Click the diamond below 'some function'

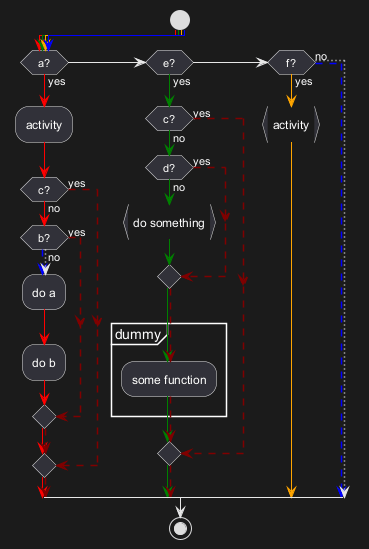point(169,453)
